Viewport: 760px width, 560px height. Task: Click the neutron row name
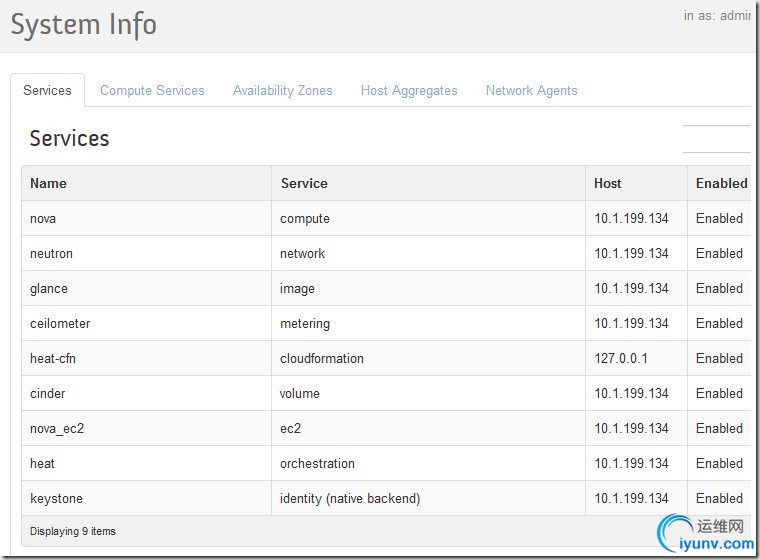[51, 253]
